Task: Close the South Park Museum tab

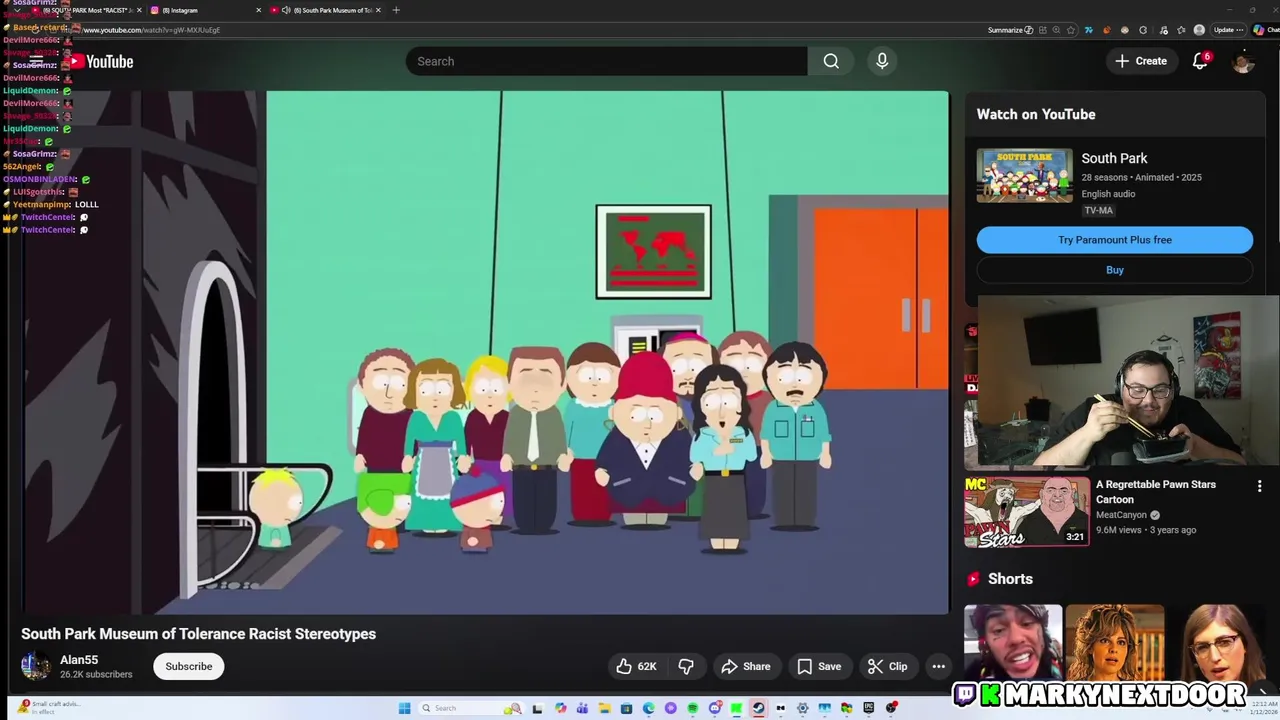Action: pyautogui.click(x=378, y=10)
